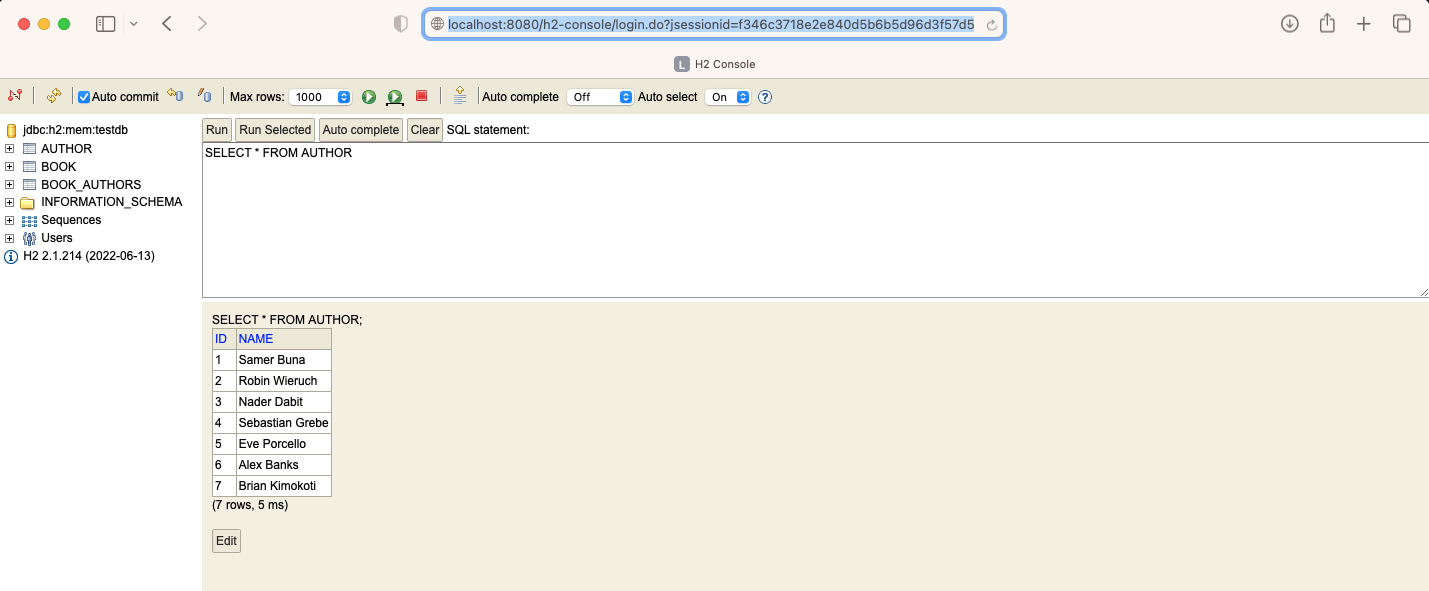Click the Disconnect icon in H2 toolbar
Image resolution: width=1429 pixels, height=591 pixels.
tap(15, 96)
